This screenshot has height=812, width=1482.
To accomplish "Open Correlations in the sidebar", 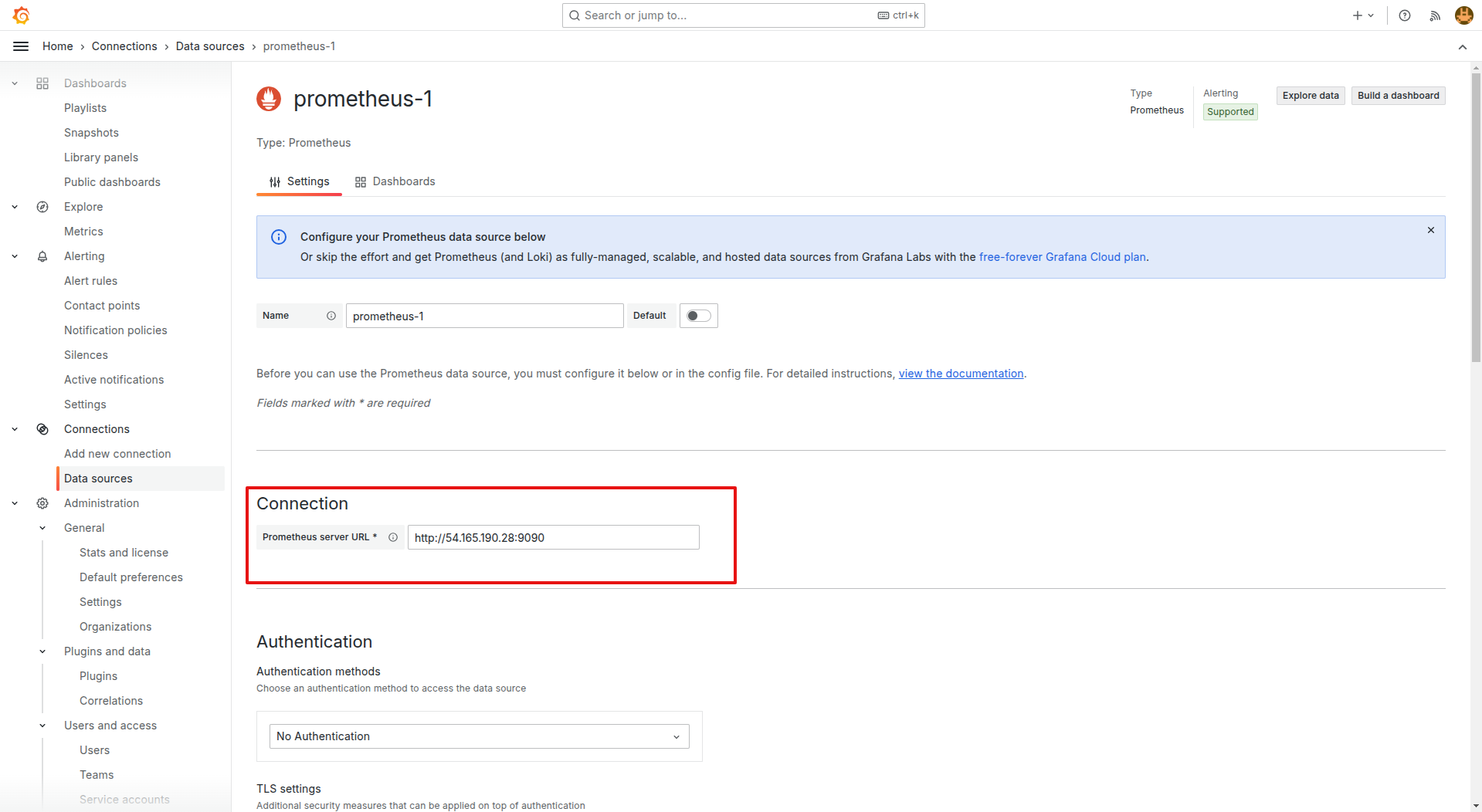I will pyautogui.click(x=111, y=701).
